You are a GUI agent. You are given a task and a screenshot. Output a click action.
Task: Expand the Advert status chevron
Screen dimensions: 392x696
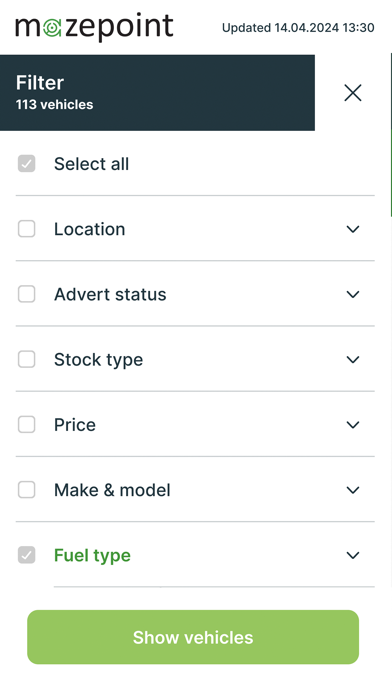pyautogui.click(x=353, y=294)
